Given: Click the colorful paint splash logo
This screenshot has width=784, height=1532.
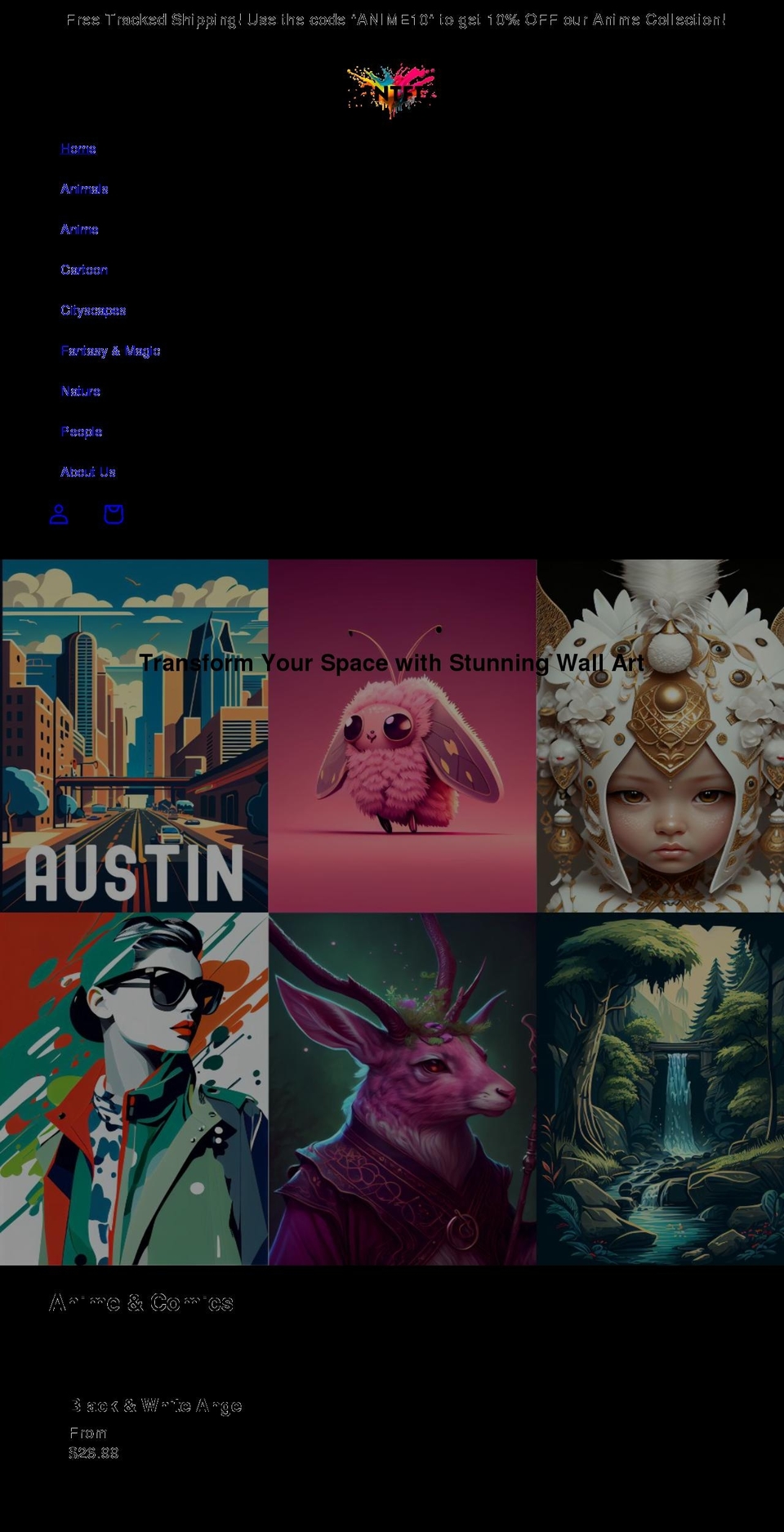Looking at the screenshot, I should coord(392,91).
